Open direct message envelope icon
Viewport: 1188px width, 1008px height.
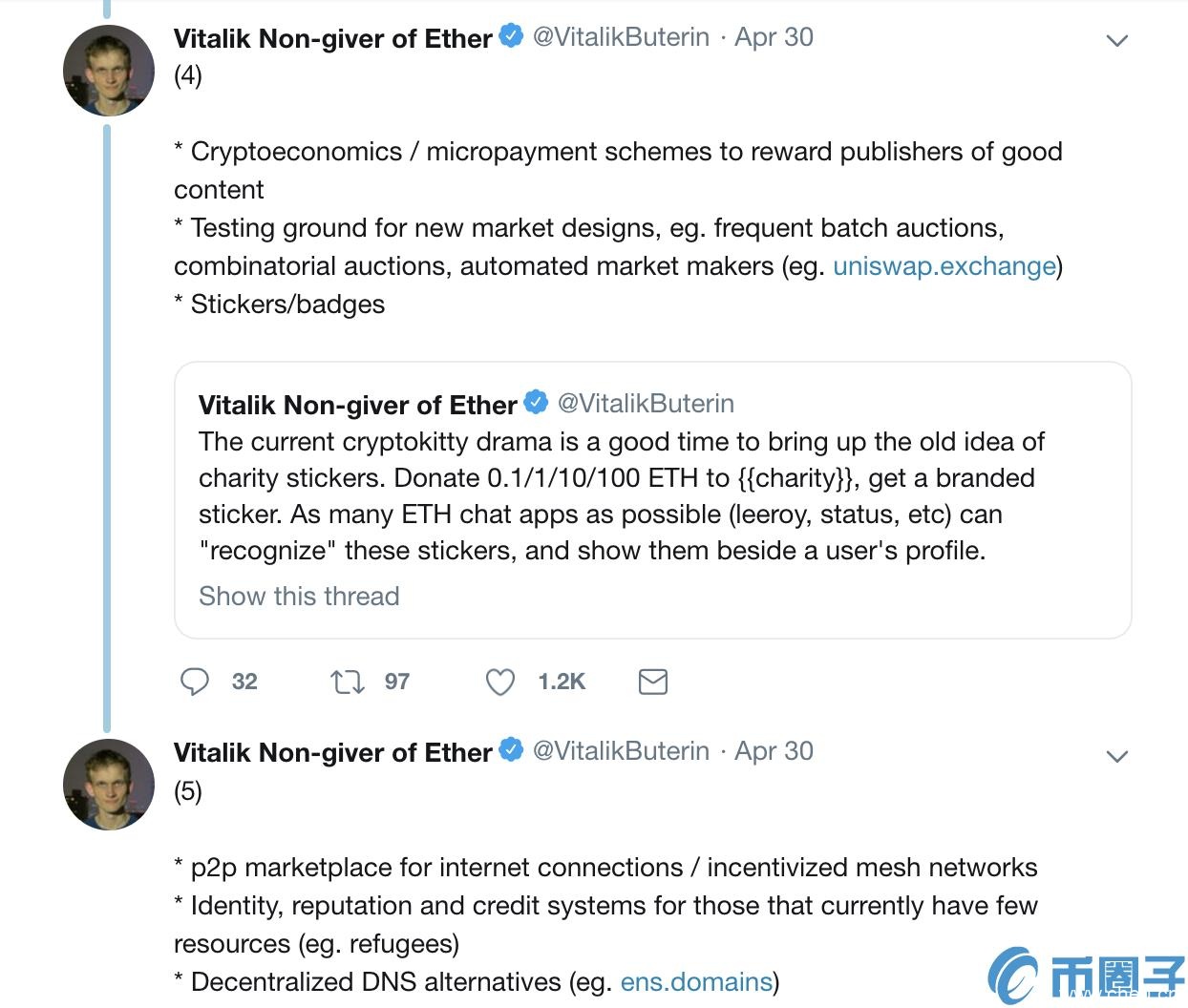point(652,682)
